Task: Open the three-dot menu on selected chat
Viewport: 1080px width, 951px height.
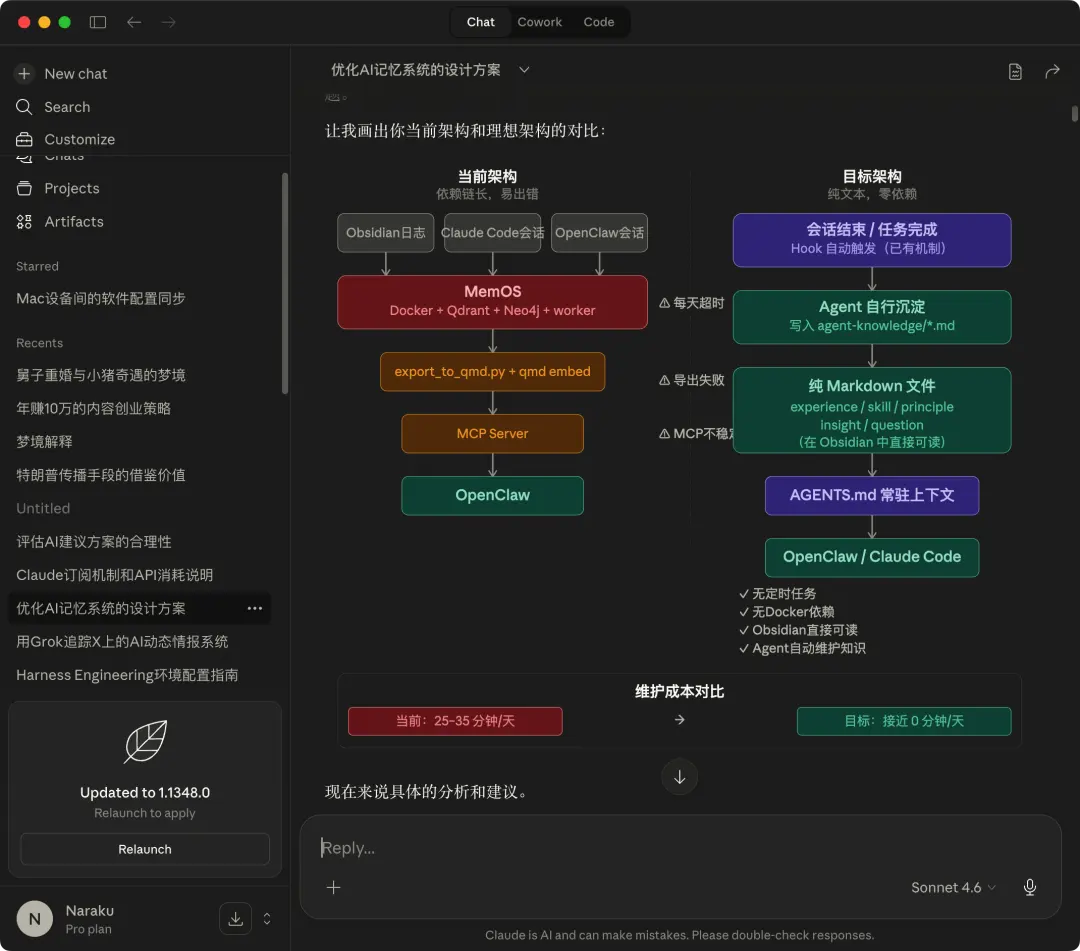Action: [255, 608]
